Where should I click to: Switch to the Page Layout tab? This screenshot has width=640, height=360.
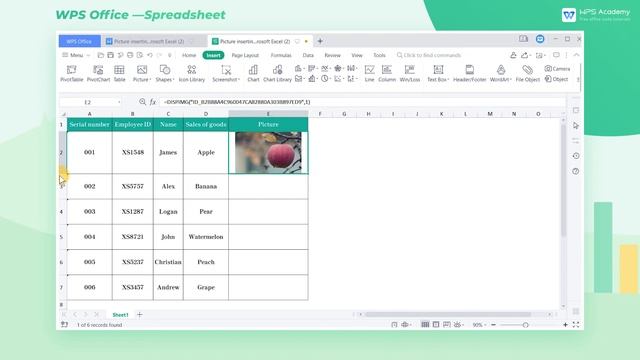245,55
